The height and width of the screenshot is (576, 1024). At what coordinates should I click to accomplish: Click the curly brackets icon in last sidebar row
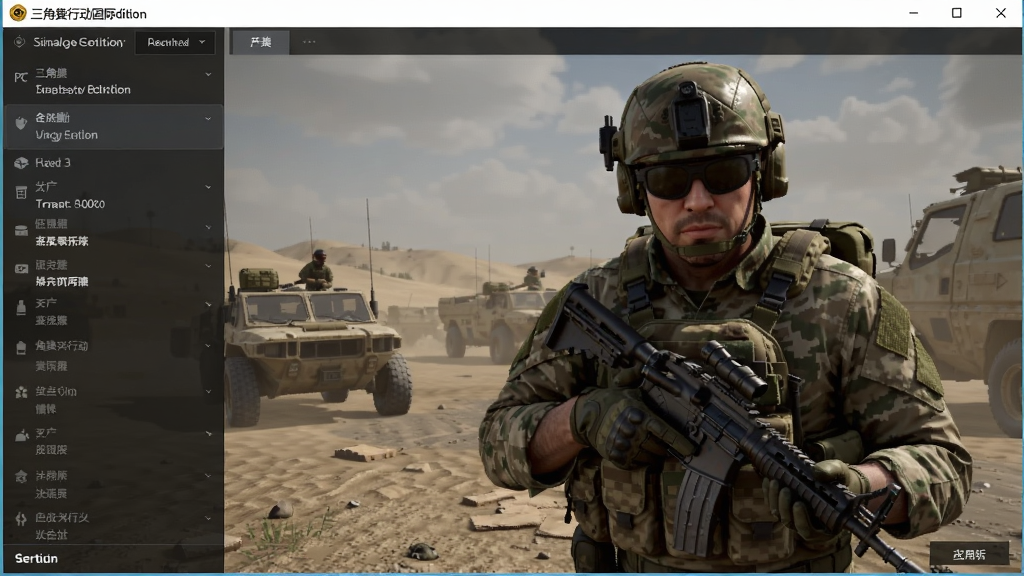21,519
